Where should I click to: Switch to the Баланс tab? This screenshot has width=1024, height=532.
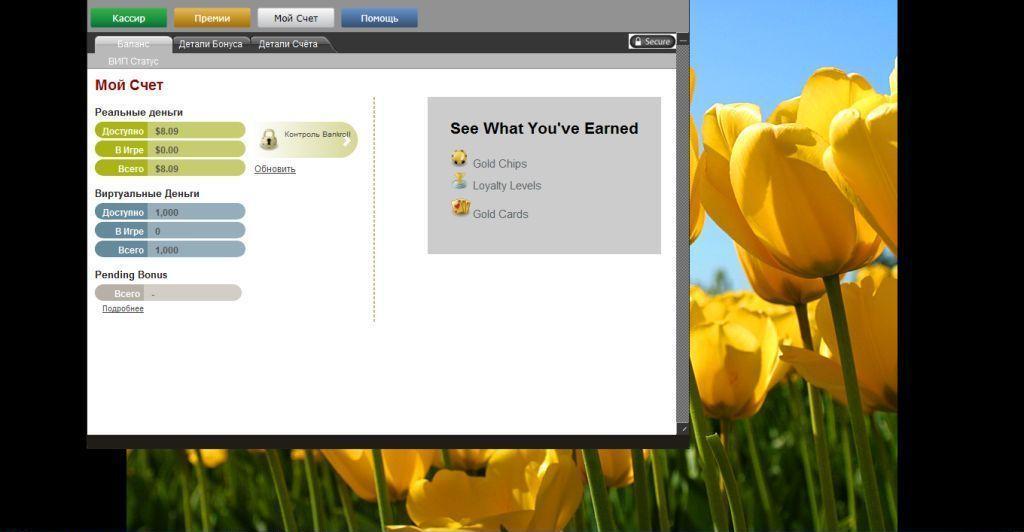132,44
